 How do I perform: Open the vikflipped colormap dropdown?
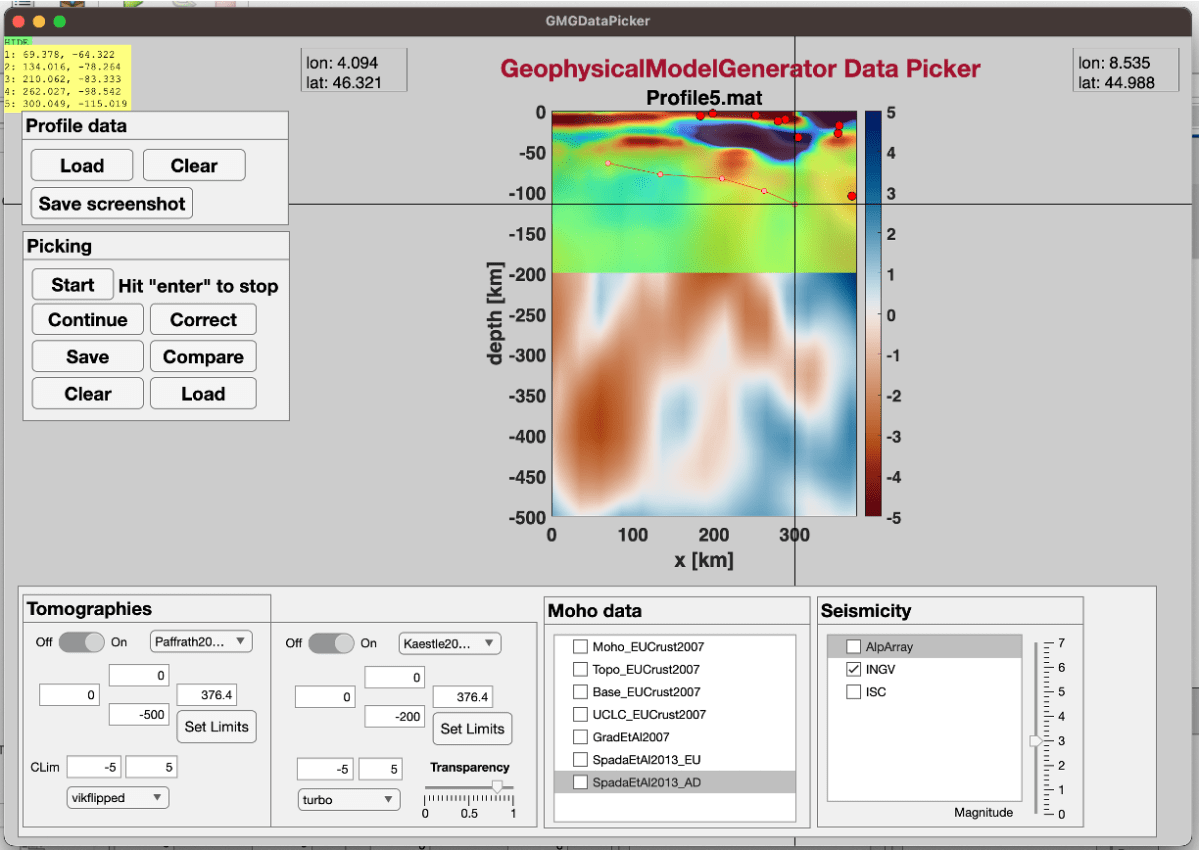coord(118,797)
